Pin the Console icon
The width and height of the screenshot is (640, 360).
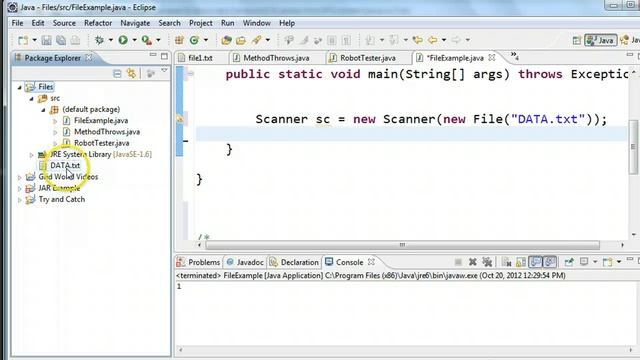(x=569, y=262)
